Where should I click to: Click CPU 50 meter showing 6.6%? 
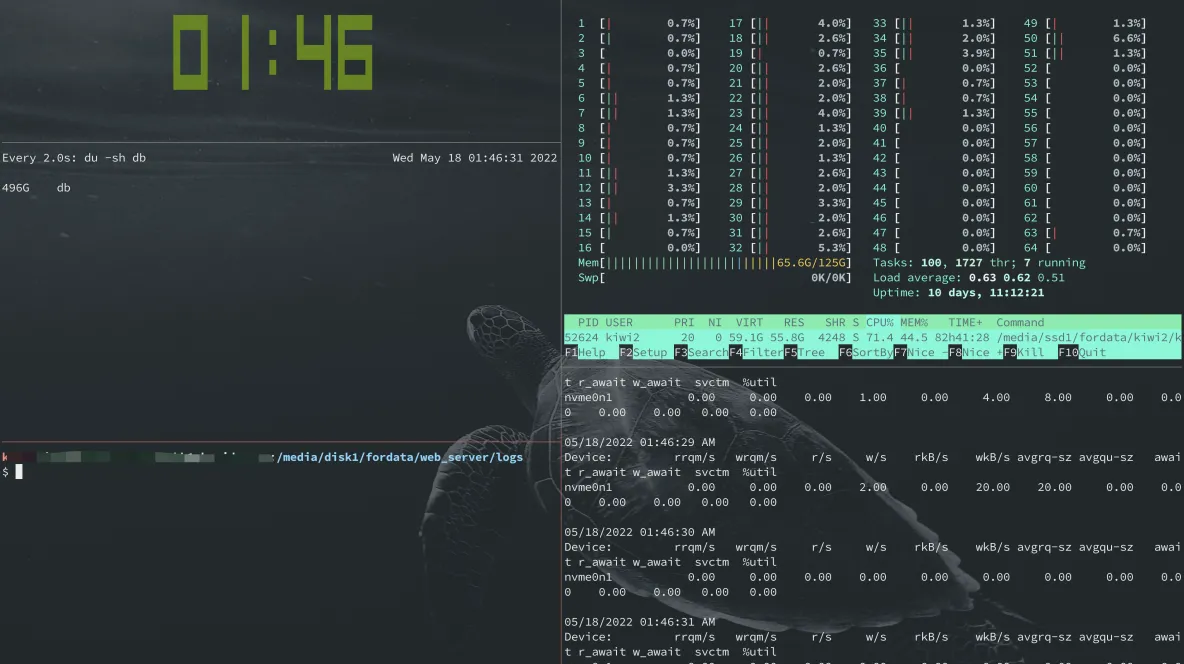click(1085, 39)
